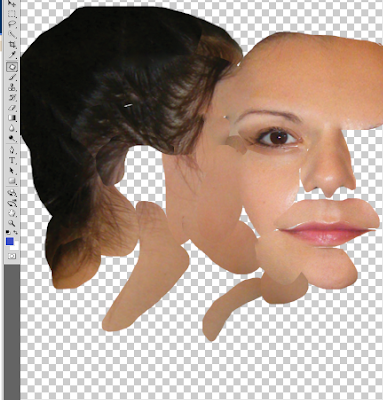The height and width of the screenshot is (400, 383).
Task: Select the Dodge tool
Action: (12, 138)
